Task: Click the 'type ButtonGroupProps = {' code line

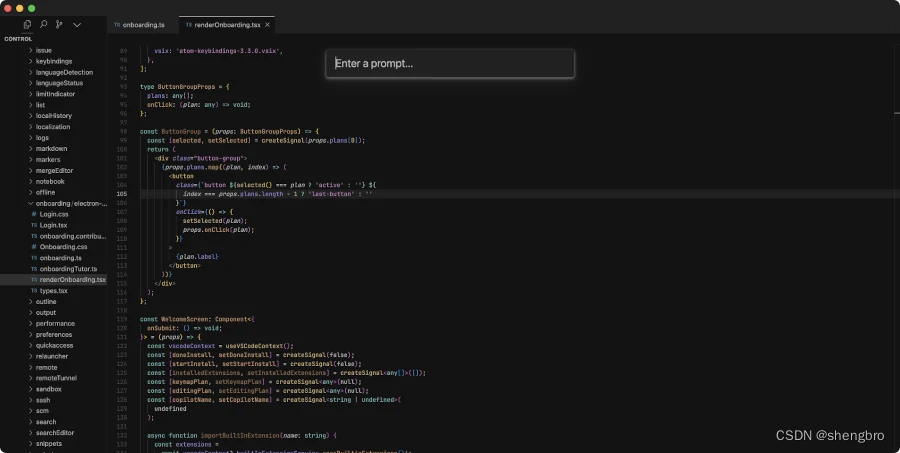Action: (184, 87)
